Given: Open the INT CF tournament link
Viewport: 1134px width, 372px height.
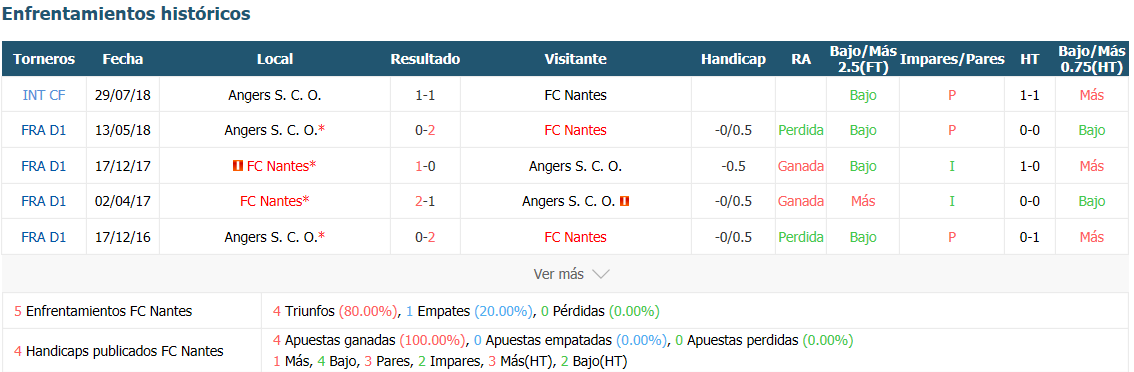Looking at the screenshot, I should coord(44,95).
